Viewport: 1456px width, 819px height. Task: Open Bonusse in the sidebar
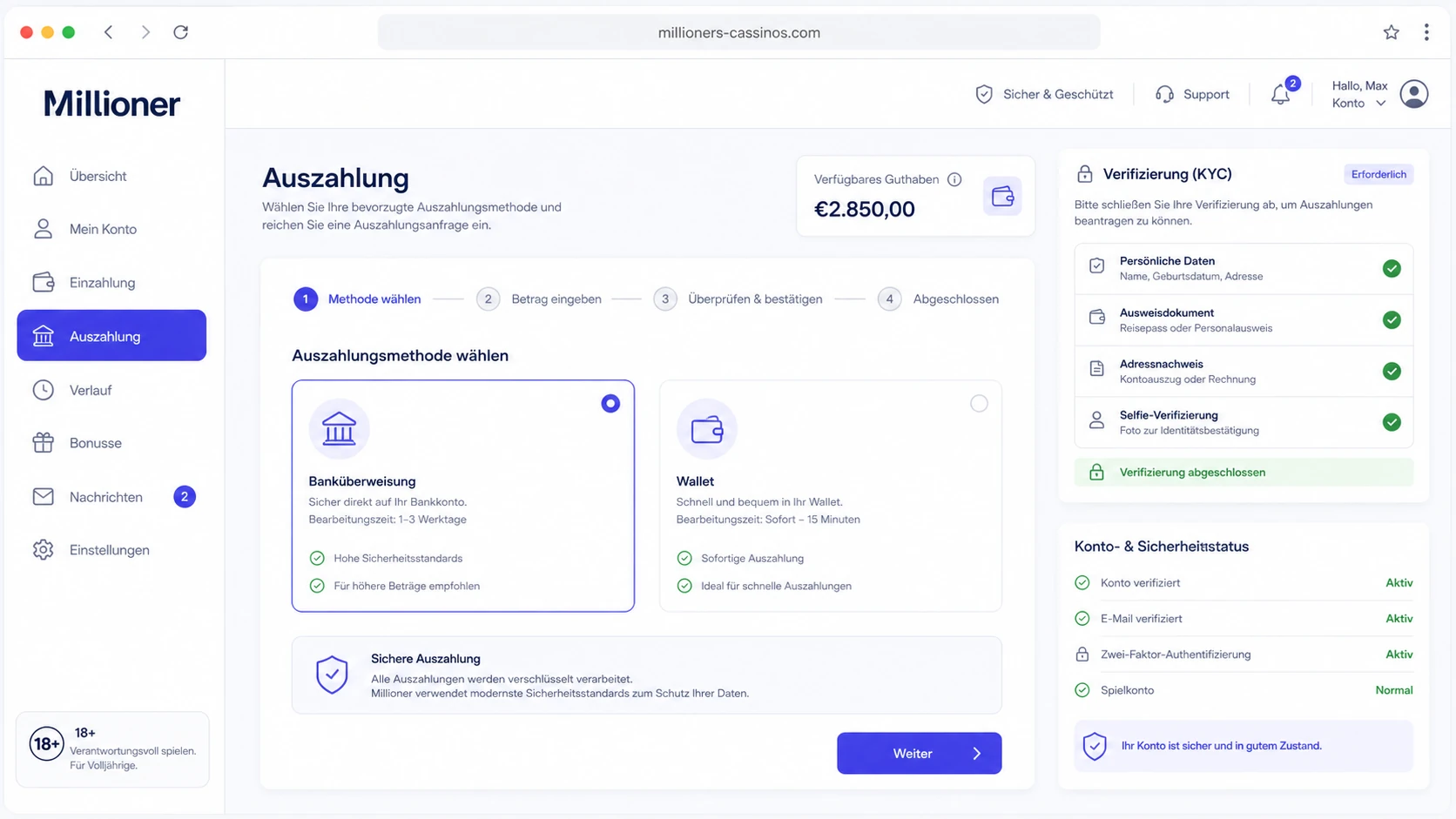(x=111, y=443)
